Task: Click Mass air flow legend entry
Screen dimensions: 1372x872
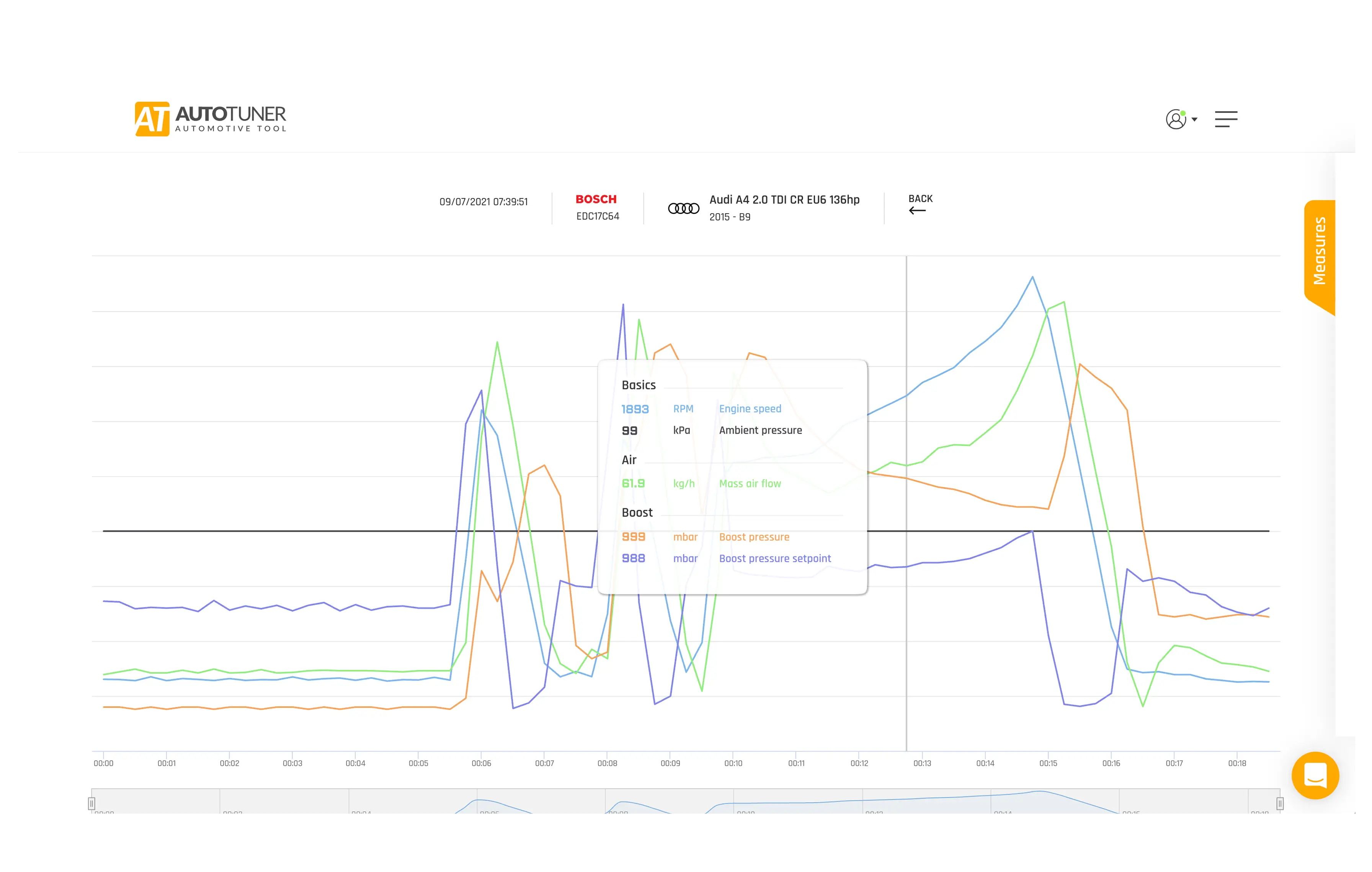Action: coord(750,483)
